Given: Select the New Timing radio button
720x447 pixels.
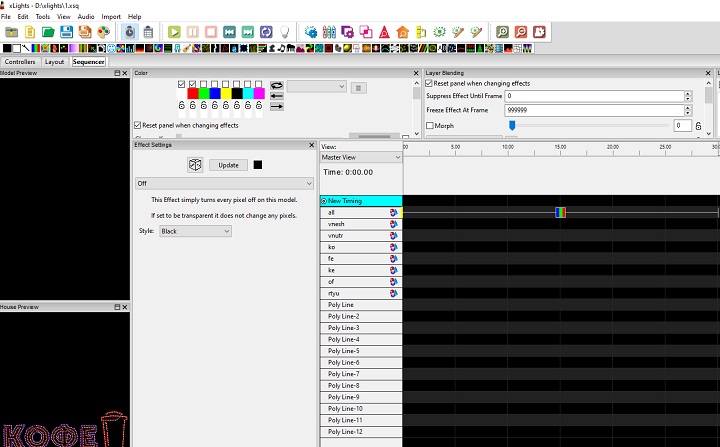Looking at the screenshot, I should [324, 201].
